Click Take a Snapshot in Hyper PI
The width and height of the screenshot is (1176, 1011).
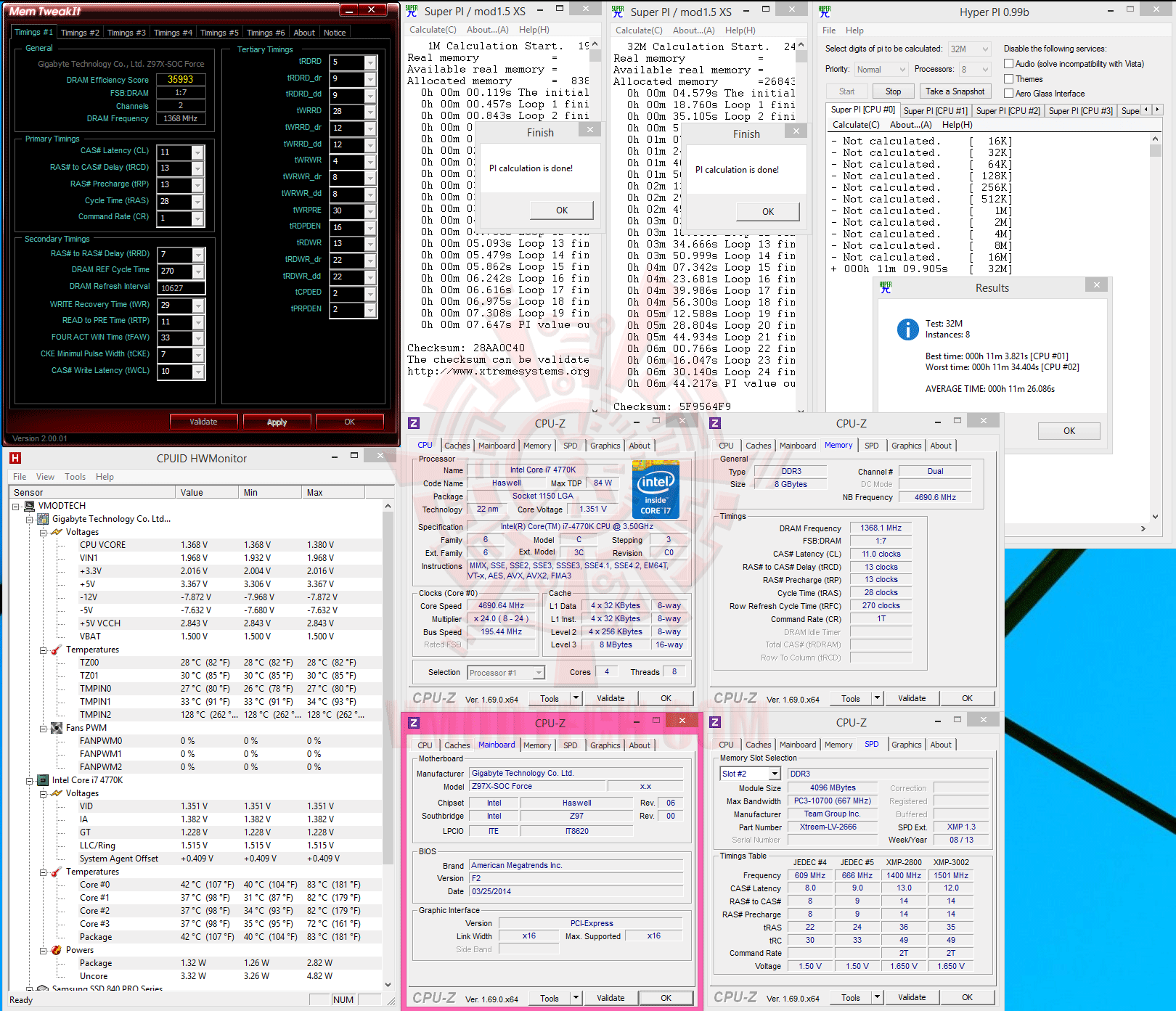[955, 91]
